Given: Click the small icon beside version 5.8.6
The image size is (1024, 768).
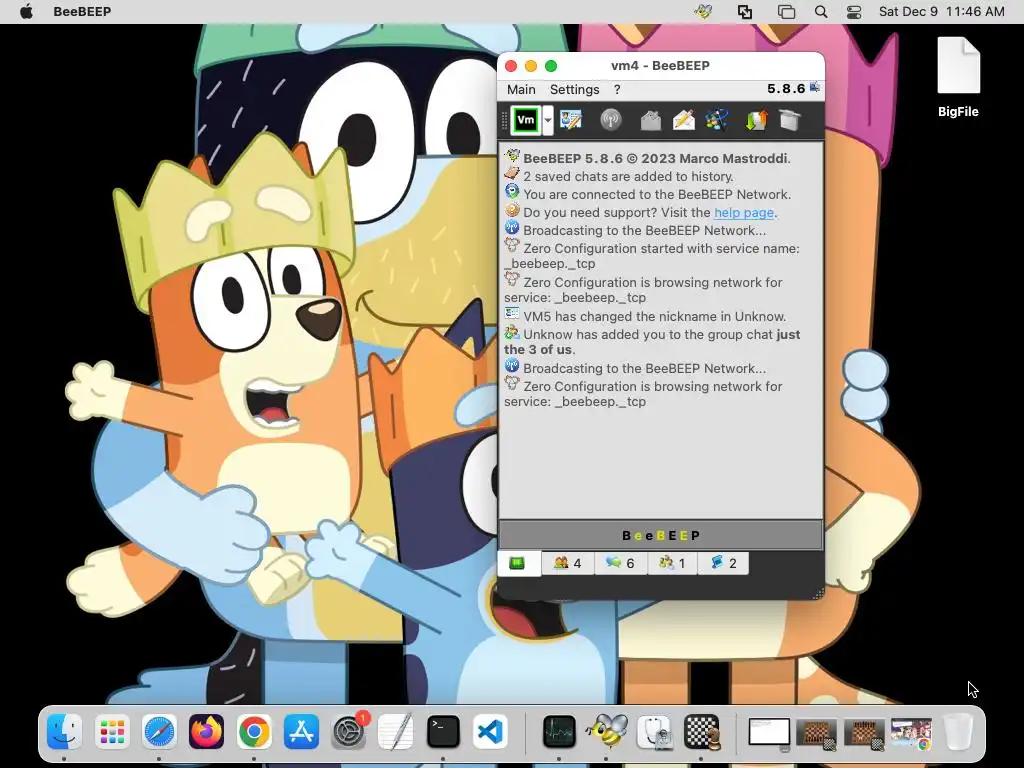Looking at the screenshot, I should (x=815, y=87).
